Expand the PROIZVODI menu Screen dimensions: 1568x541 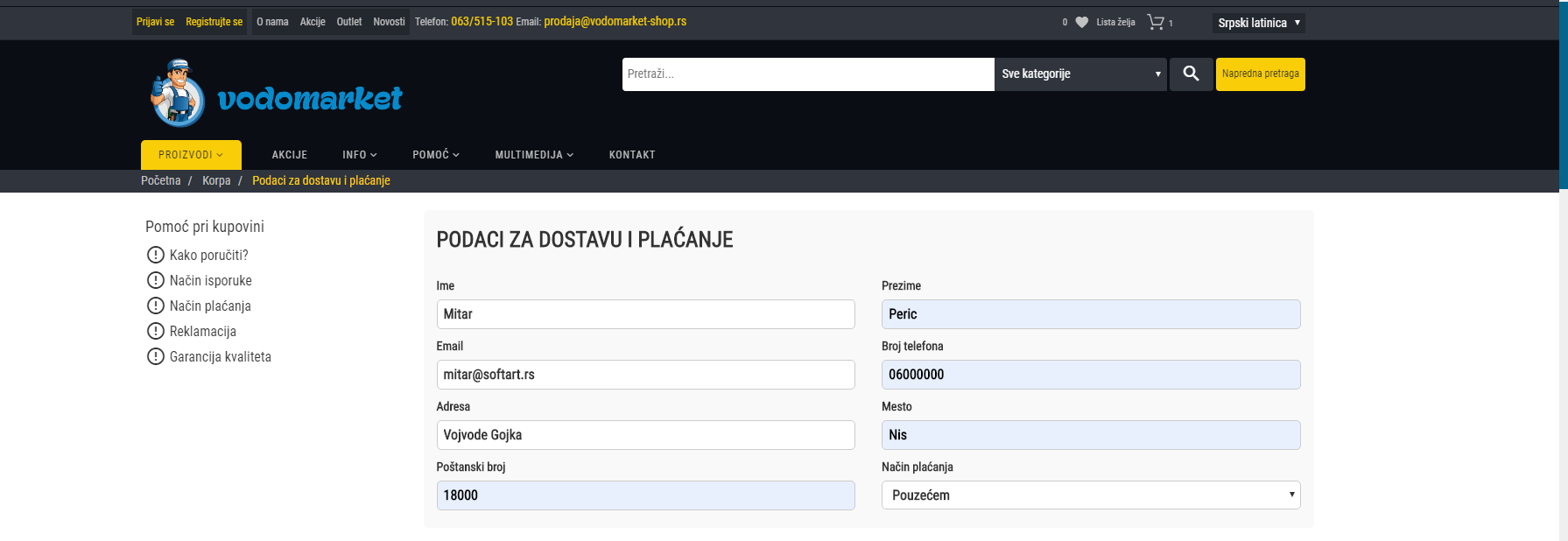tap(191, 155)
